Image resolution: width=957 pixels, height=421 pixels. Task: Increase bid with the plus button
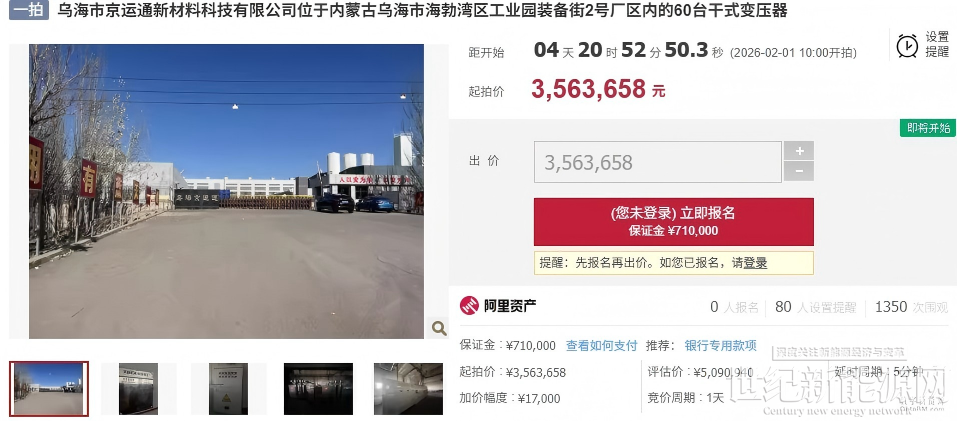click(799, 151)
